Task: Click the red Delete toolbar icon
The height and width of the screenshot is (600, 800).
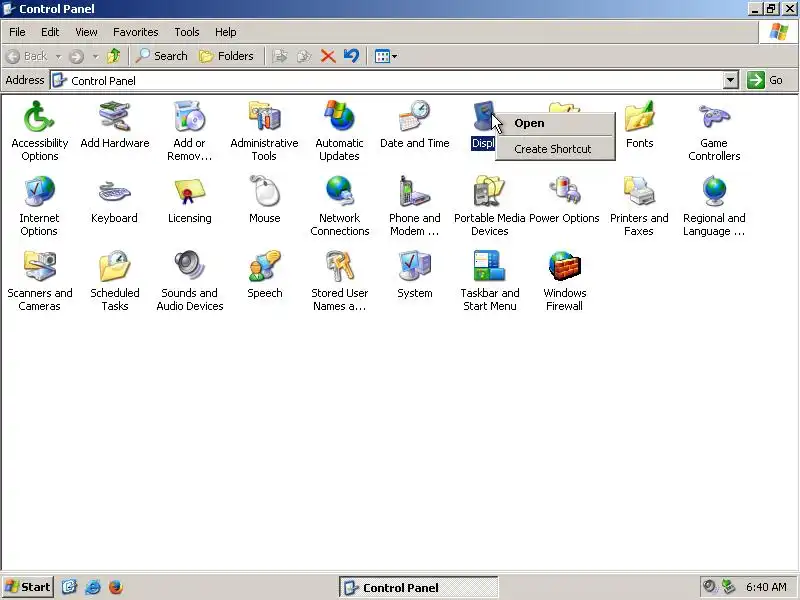Action: click(328, 56)
